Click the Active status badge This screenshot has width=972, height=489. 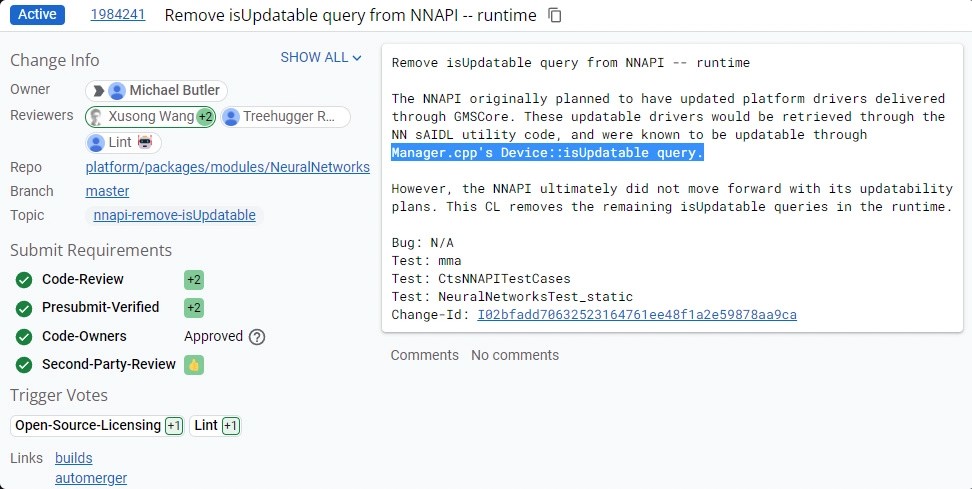tap(39, 15)
